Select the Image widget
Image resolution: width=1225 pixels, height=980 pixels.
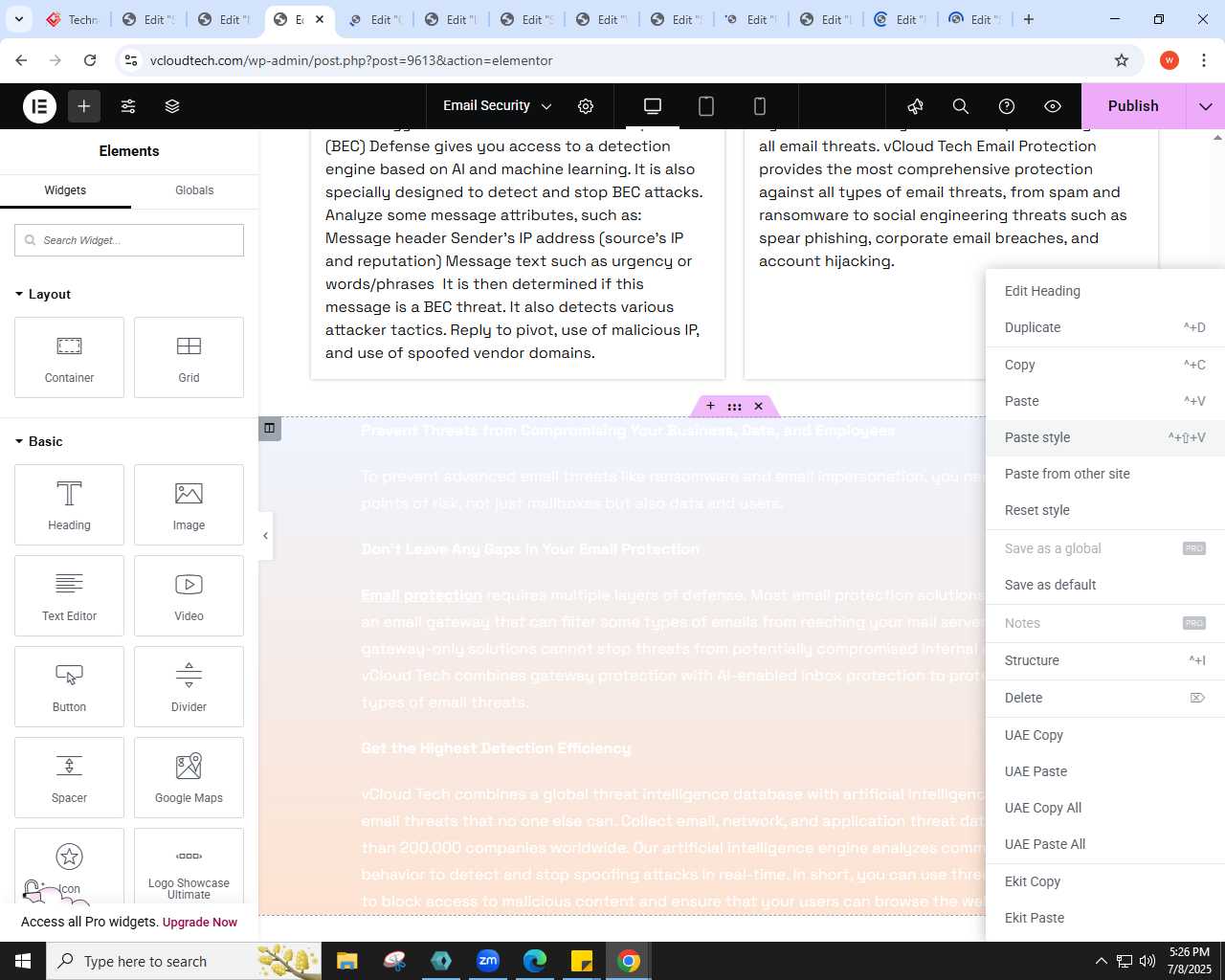point(189,504)
